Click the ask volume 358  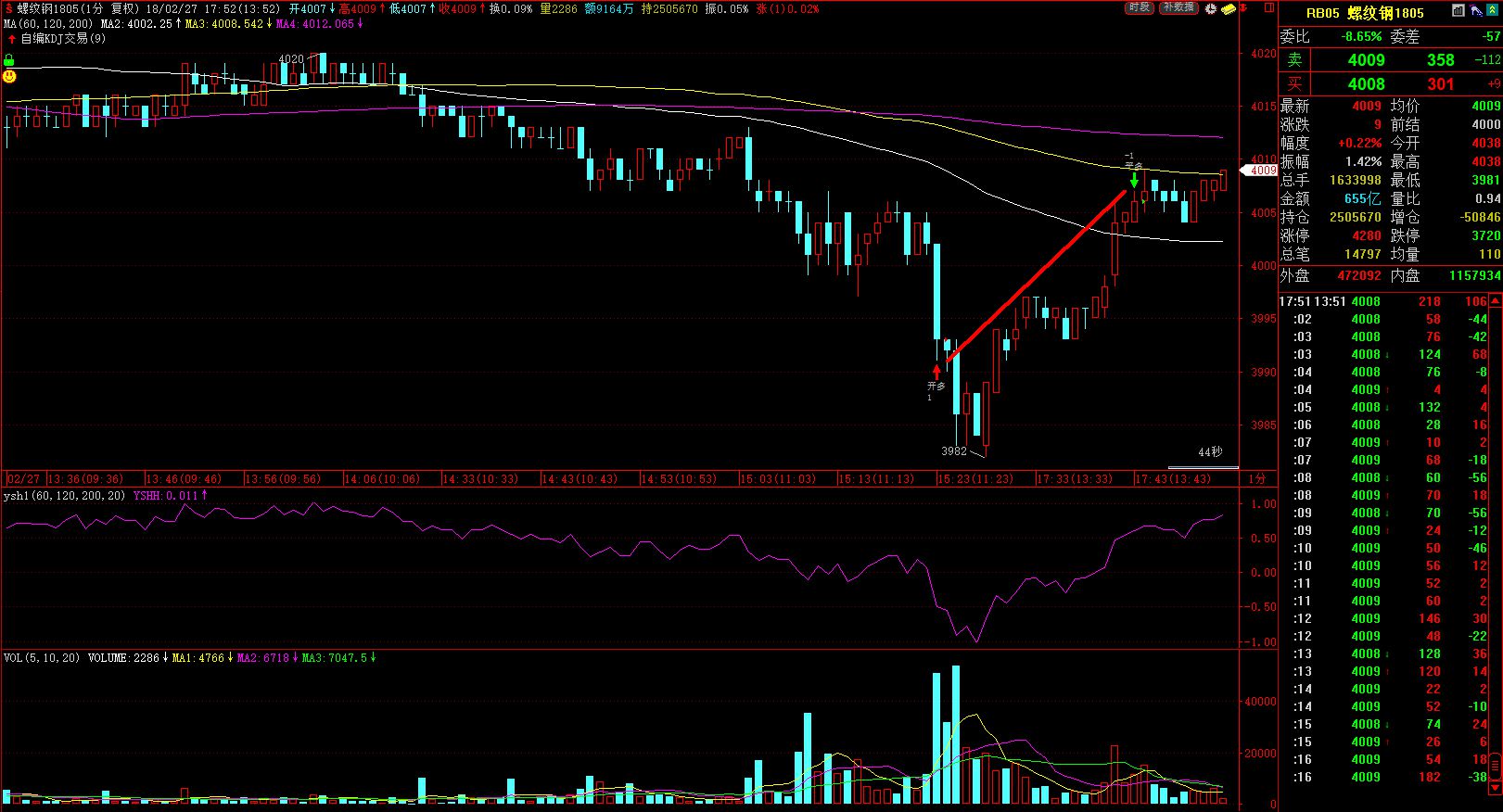(x=1440, y=60)
